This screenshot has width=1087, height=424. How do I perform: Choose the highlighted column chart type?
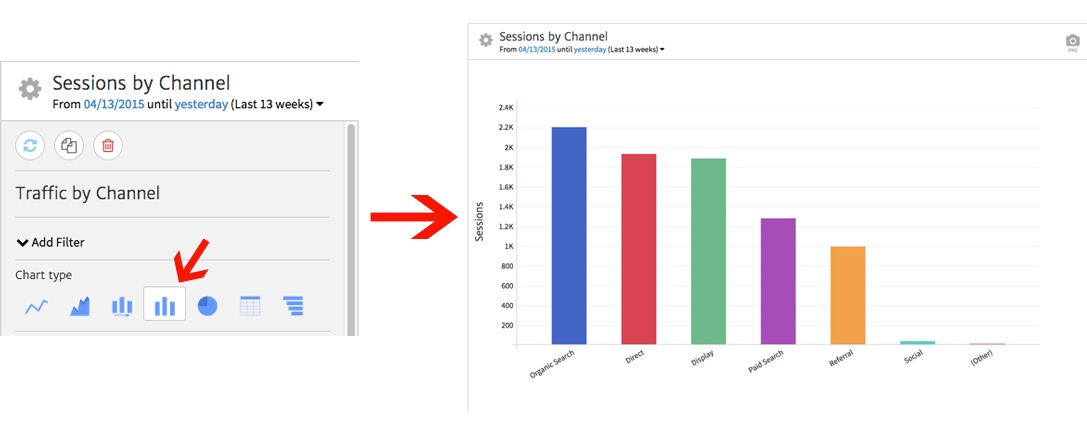pos(164,305)
